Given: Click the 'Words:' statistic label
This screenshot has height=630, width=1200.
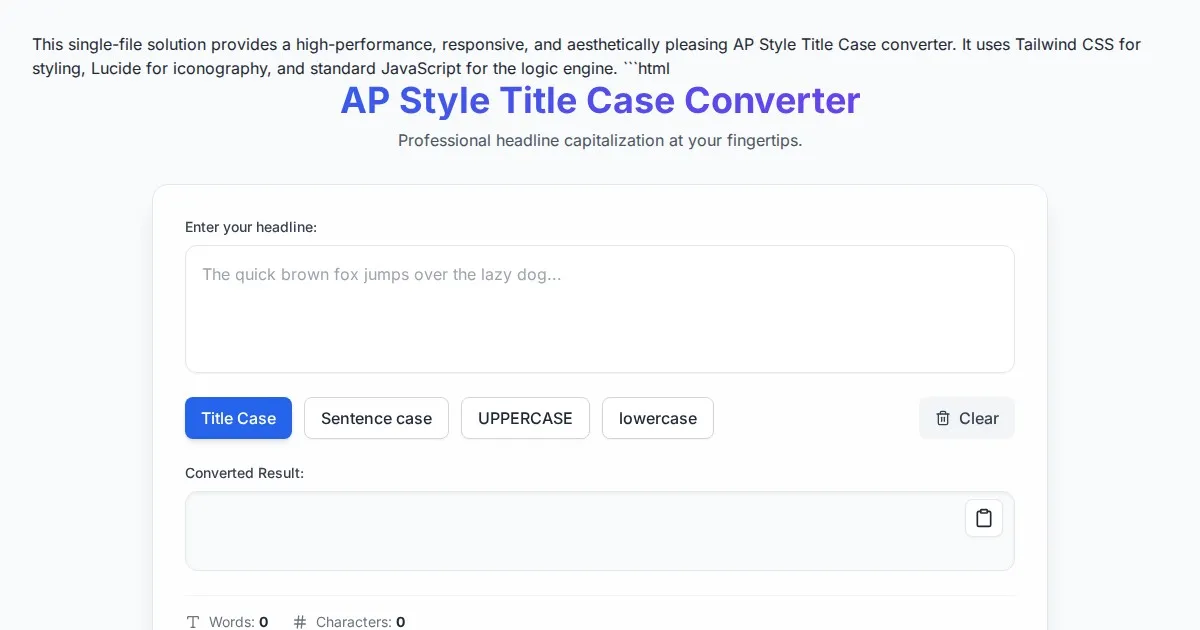Looking at the screenshot, I should click(231, 622).
